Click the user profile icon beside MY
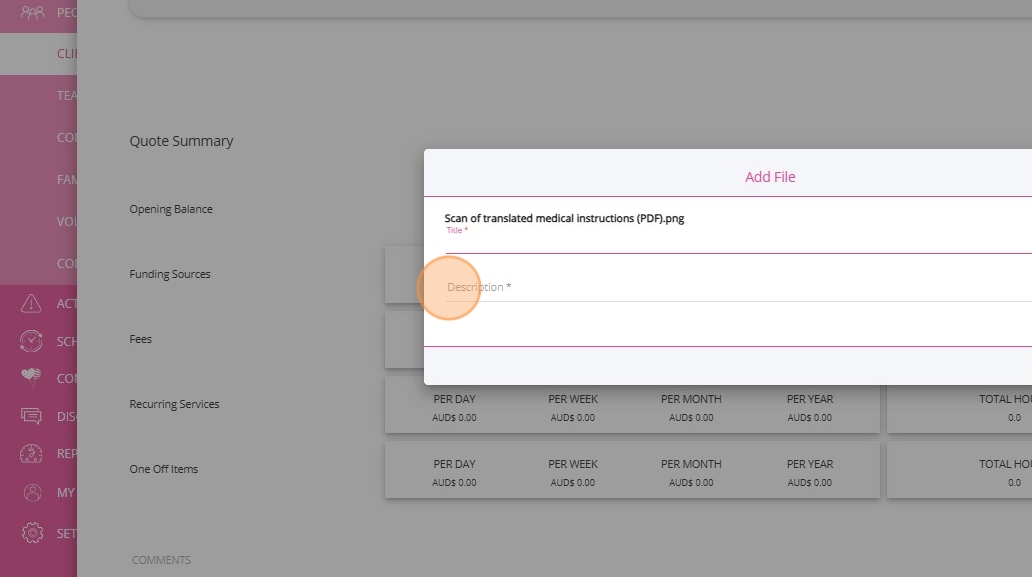 tap(32, 492)
